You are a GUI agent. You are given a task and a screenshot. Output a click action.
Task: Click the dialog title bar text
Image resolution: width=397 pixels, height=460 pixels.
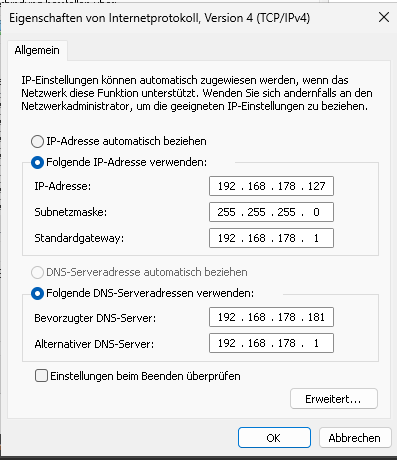click(159, 18)
